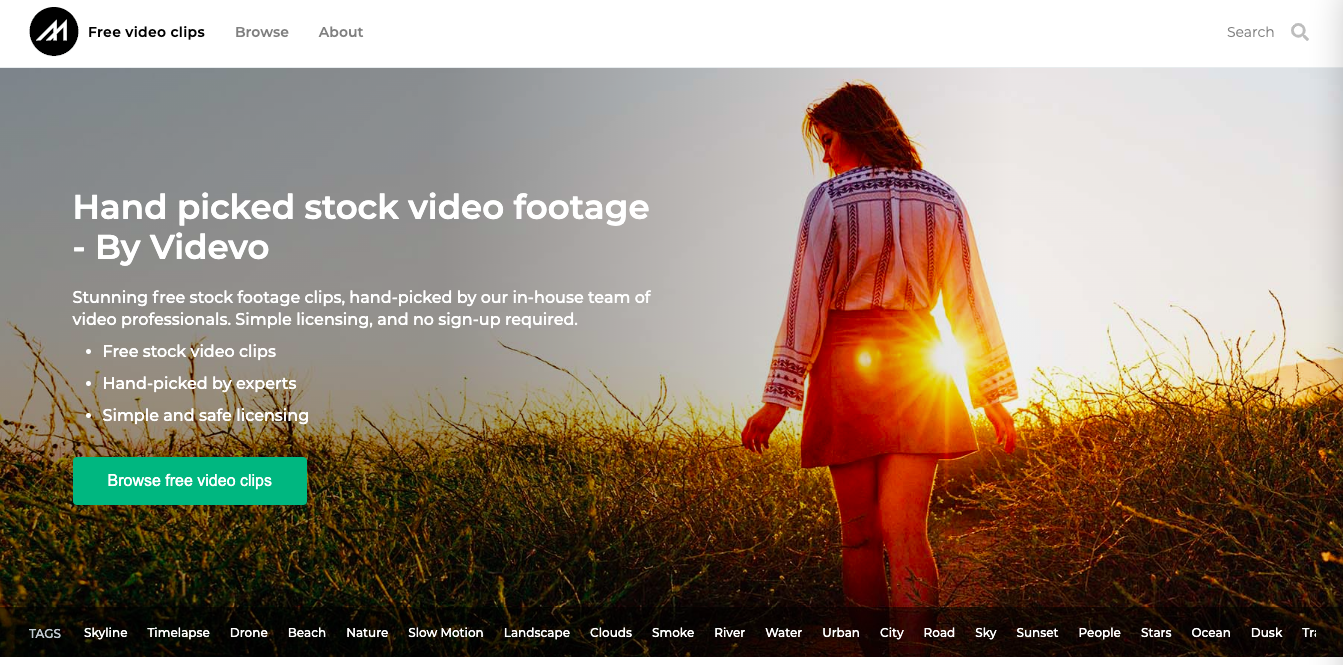Go to Free video clips home link
The height and width of the screenshot is (665, 1343).
pyautogui.click(x=146, y=31)
